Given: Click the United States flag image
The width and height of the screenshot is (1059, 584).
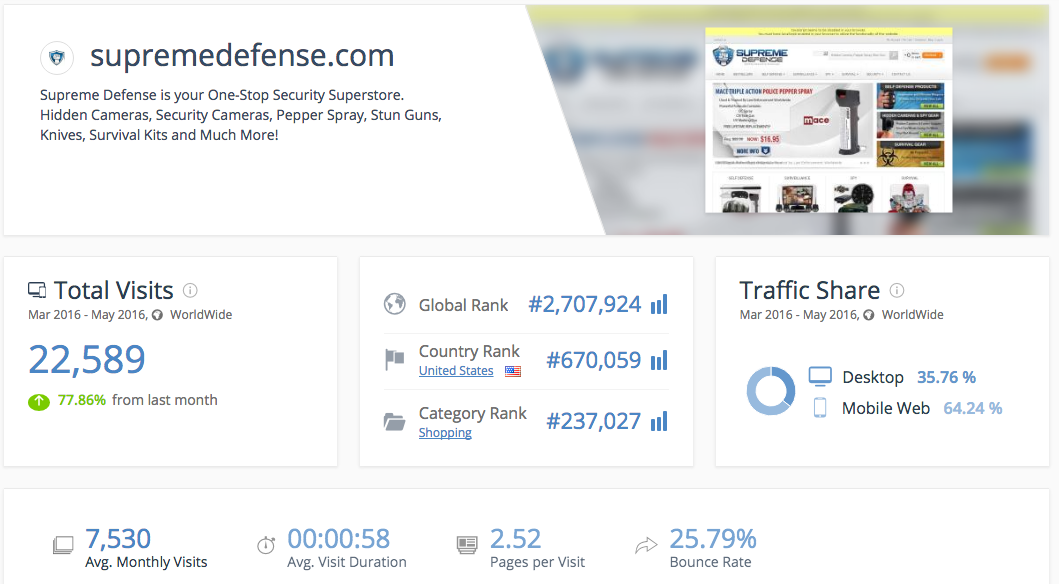Looking at the screenshot, I should coord(513,371).
